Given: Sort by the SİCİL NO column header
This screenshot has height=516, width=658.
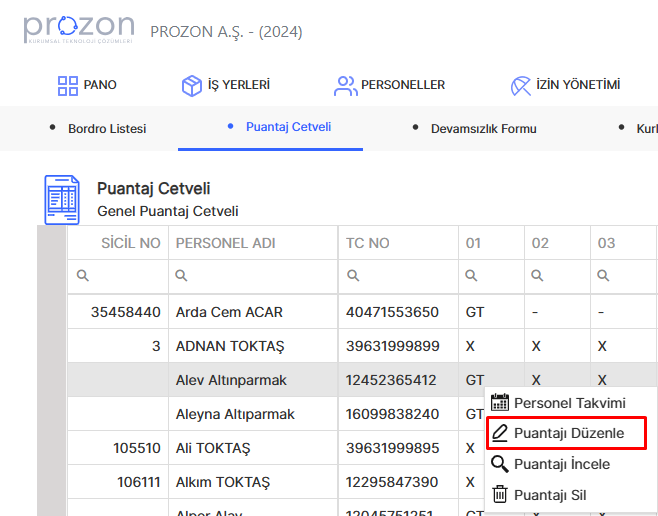Looking at the screenshot, I should click(130, 243).
